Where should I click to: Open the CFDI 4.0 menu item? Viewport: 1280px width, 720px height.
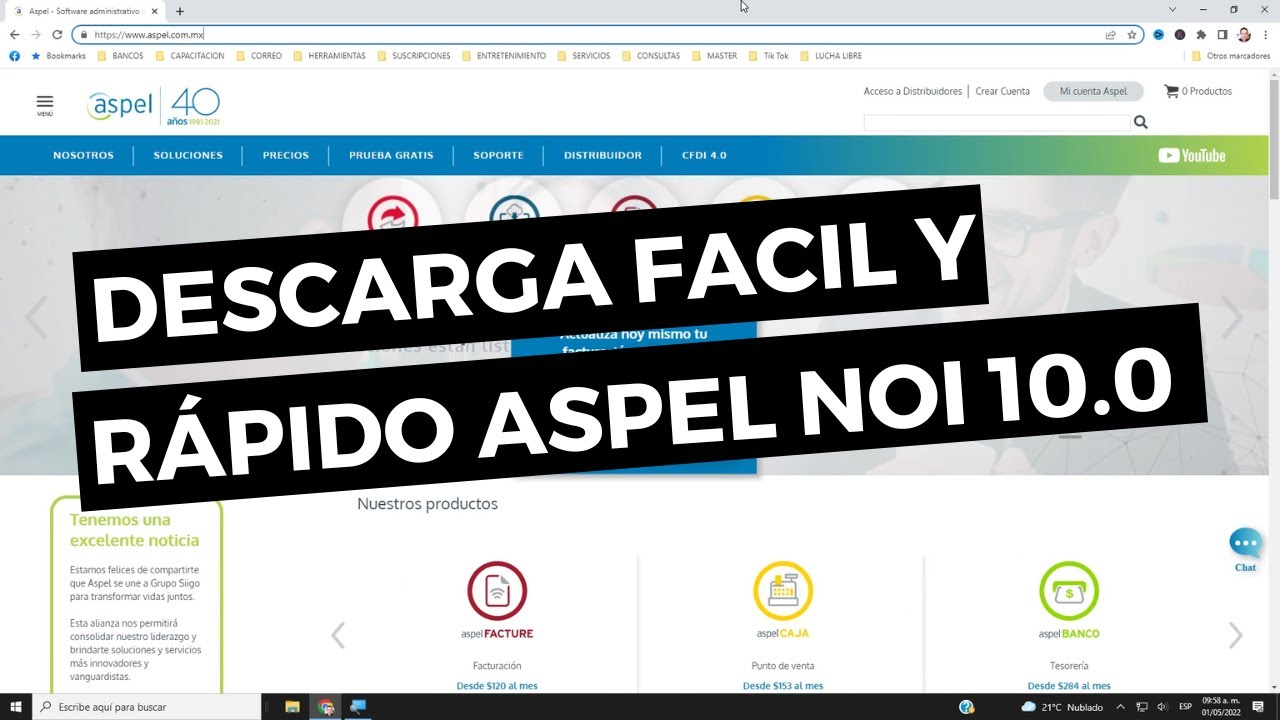[x=704, y=155]
